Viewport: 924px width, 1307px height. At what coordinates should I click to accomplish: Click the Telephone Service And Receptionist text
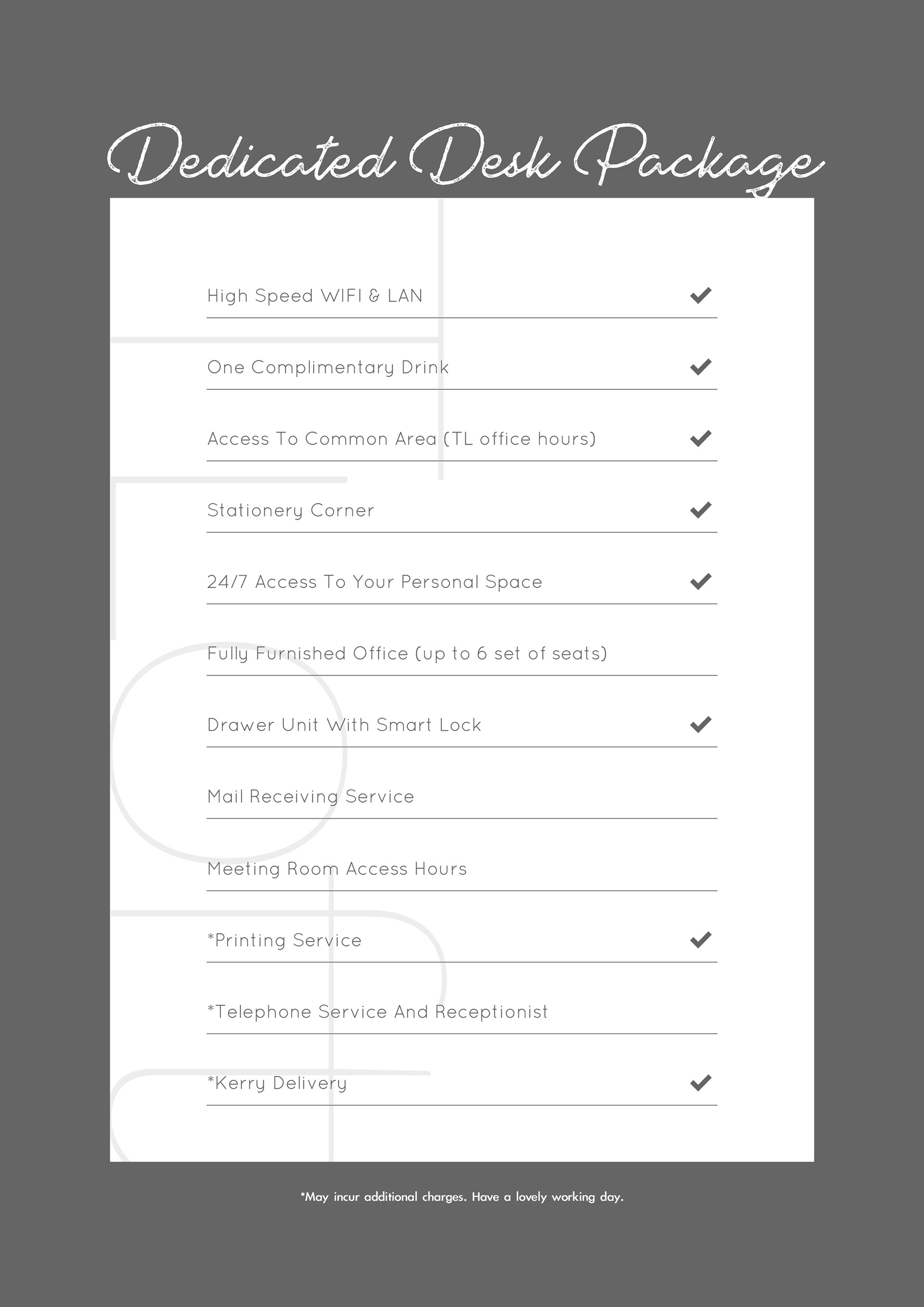tap(377, 1012)
